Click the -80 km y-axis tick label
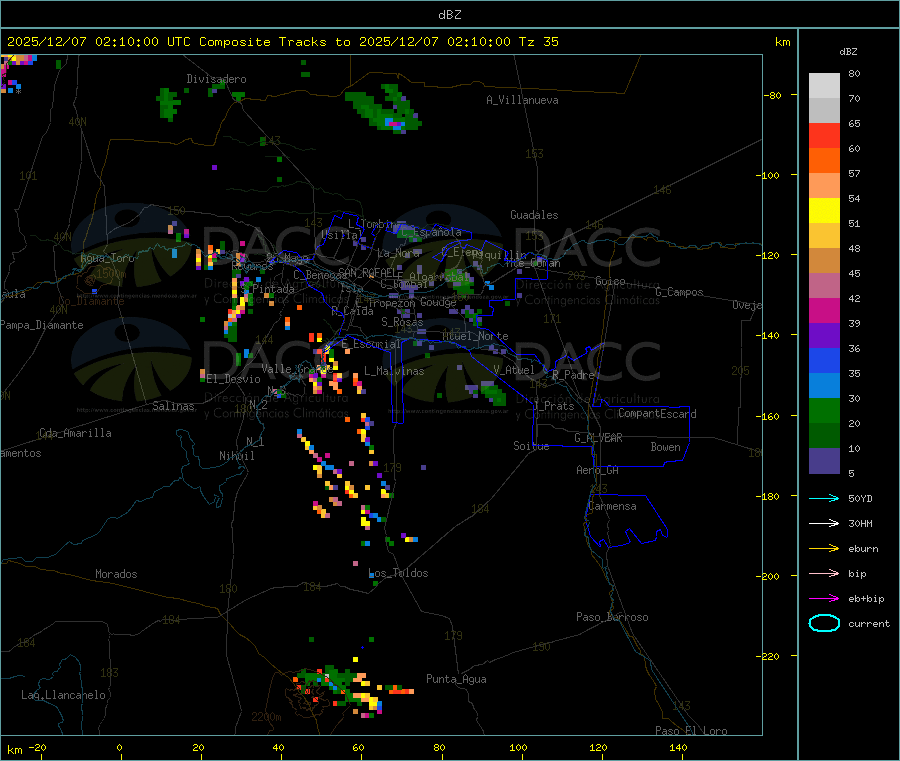The height and width of the screenshot is (761, 900). click(773, 95)
